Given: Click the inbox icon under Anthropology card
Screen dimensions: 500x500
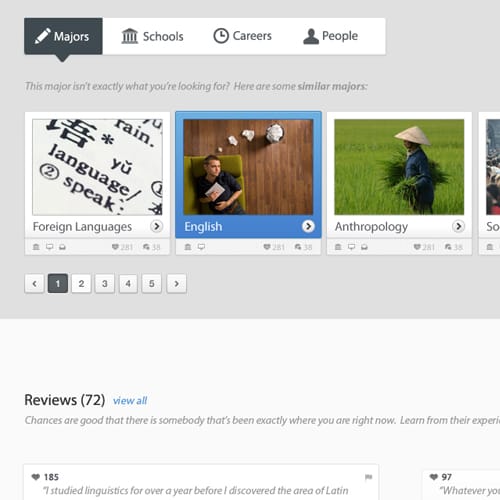Looking at the screenshot, I should 364,247.
